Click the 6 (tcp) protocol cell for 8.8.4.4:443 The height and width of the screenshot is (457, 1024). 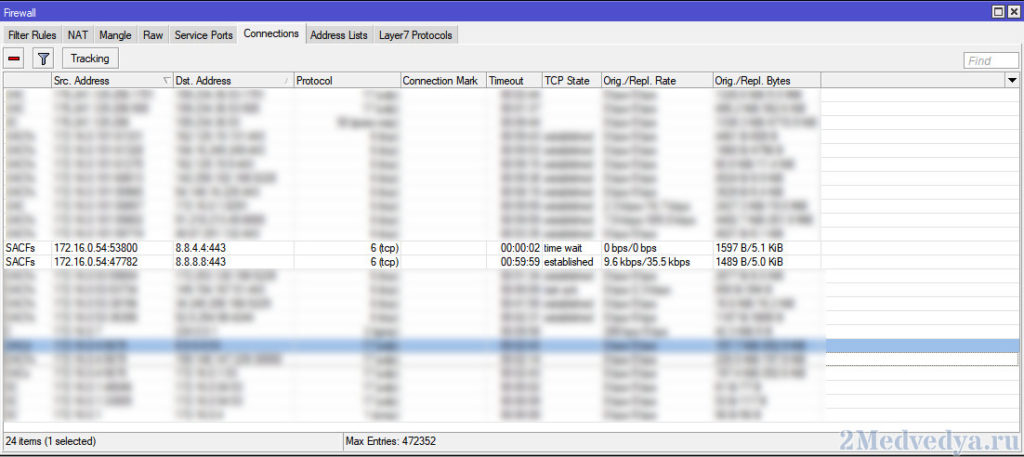(x=384, y=248)
